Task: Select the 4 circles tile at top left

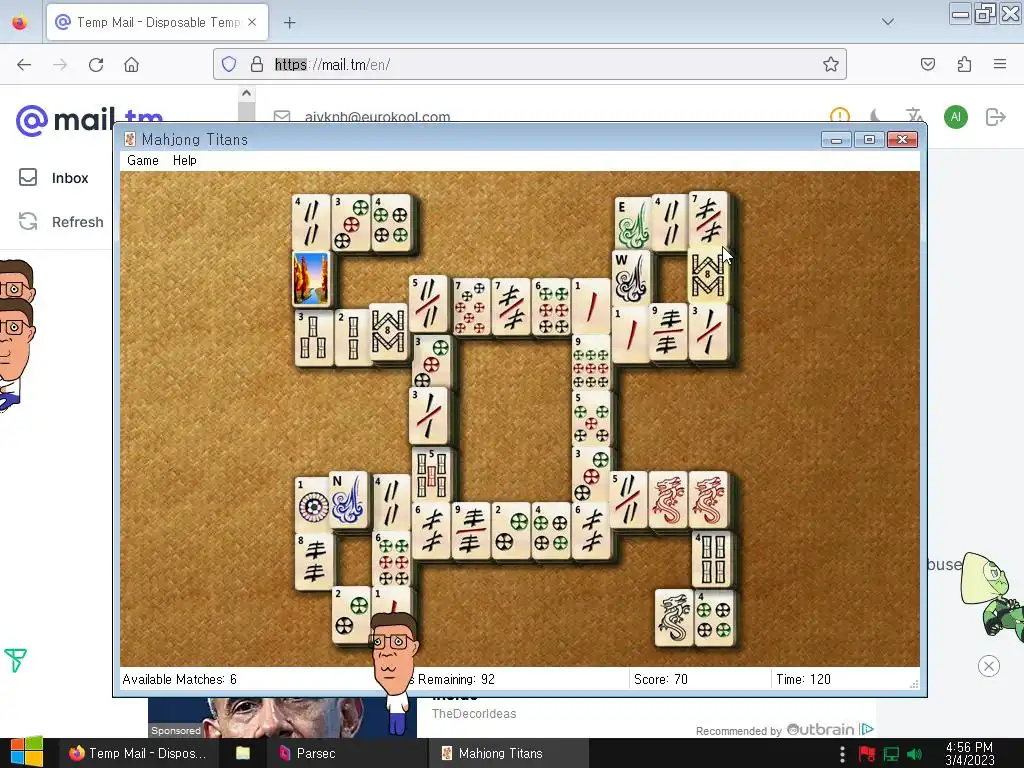Action: coord(391,222)
